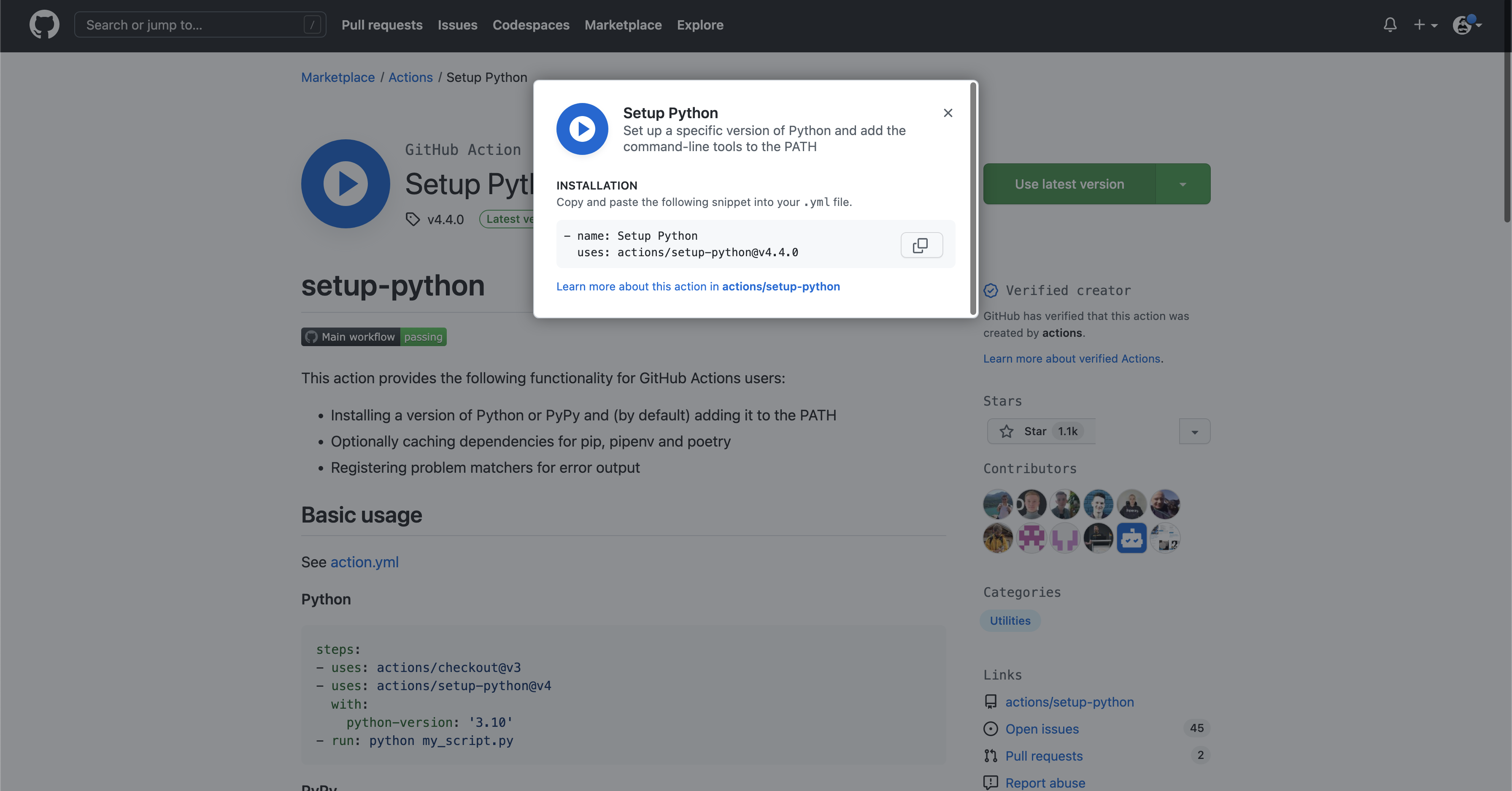This screenshot has width=1512, height=791.
Task: Open the user avatar menu
Action: (x=1467, y=24)
